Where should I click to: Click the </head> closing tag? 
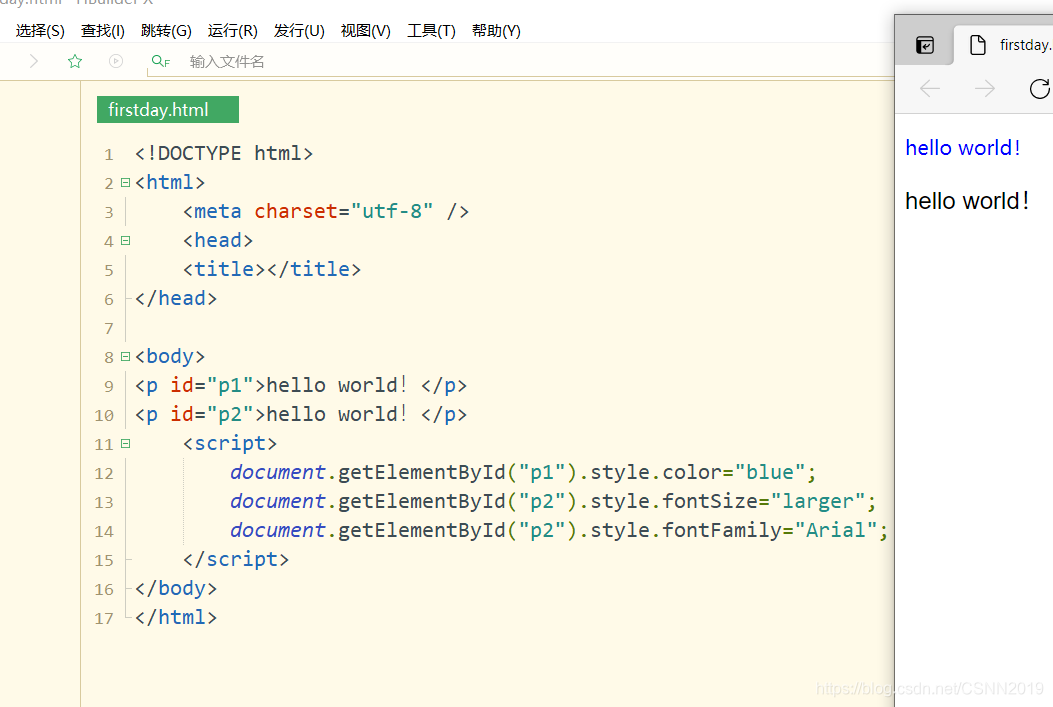click(176, 298)
